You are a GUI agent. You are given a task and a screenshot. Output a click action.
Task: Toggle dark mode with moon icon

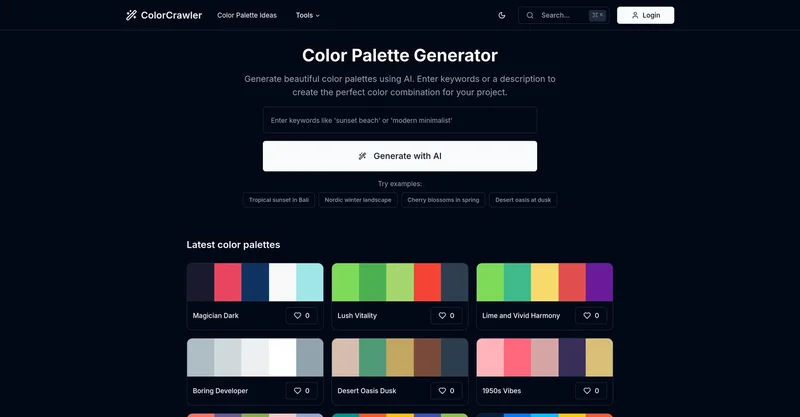[502, 15]
